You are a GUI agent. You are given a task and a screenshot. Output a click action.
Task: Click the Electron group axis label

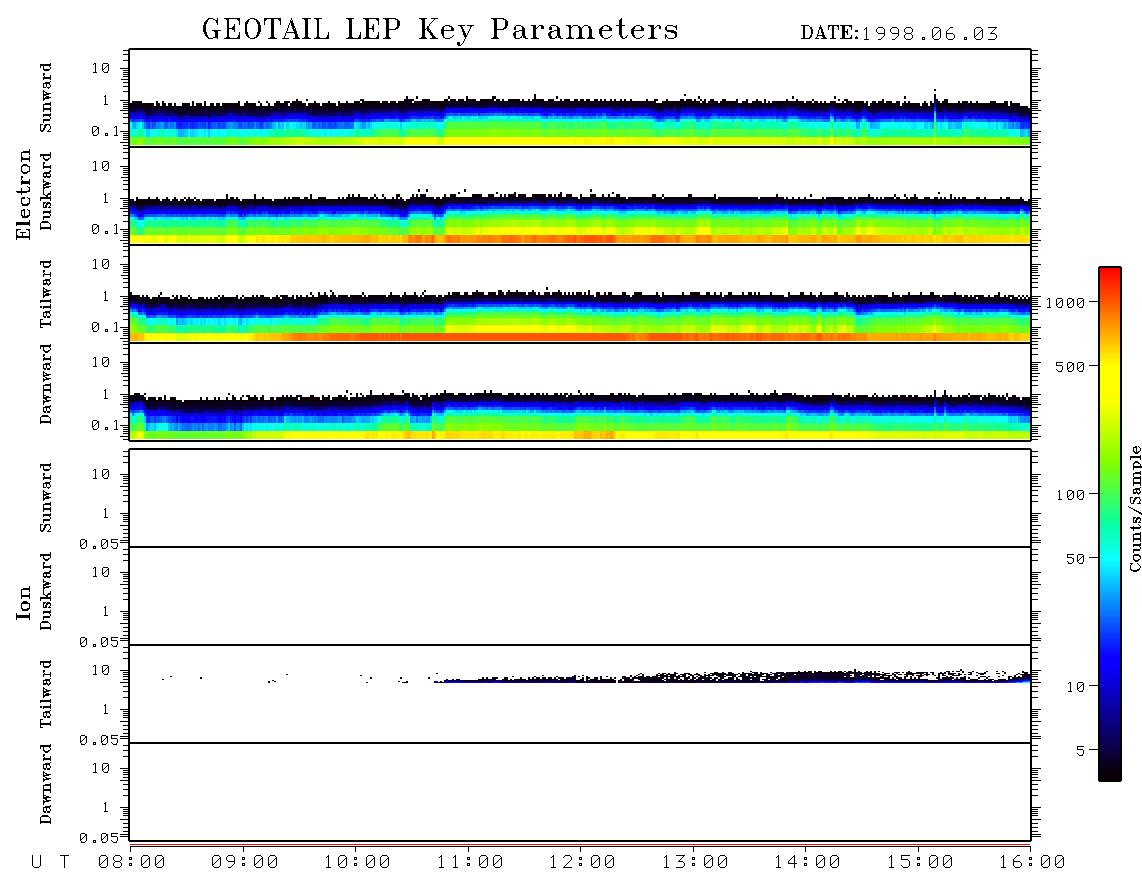tap(23, 194)
